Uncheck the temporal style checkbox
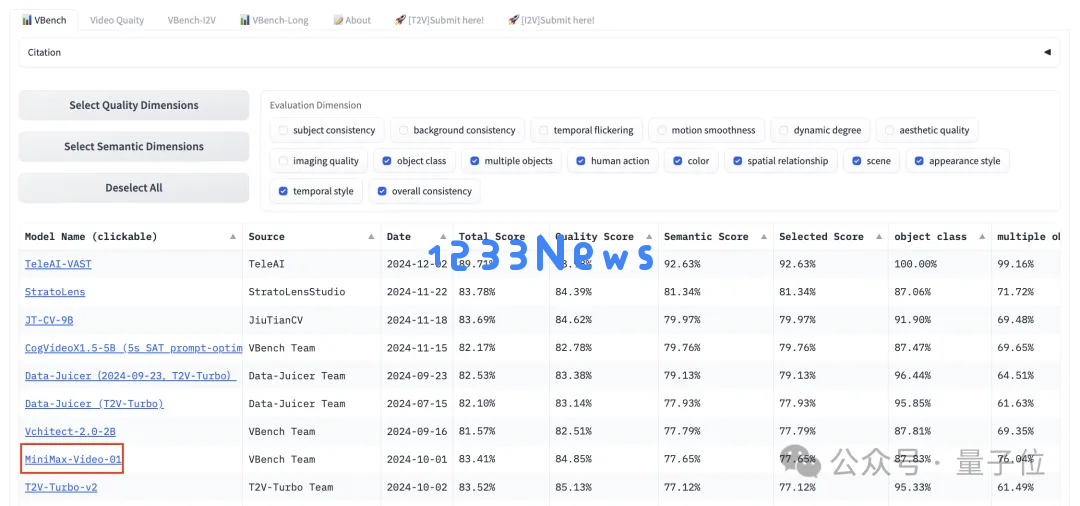Image resolution: width=1080 pixels, height=506 pixels. 283,191
